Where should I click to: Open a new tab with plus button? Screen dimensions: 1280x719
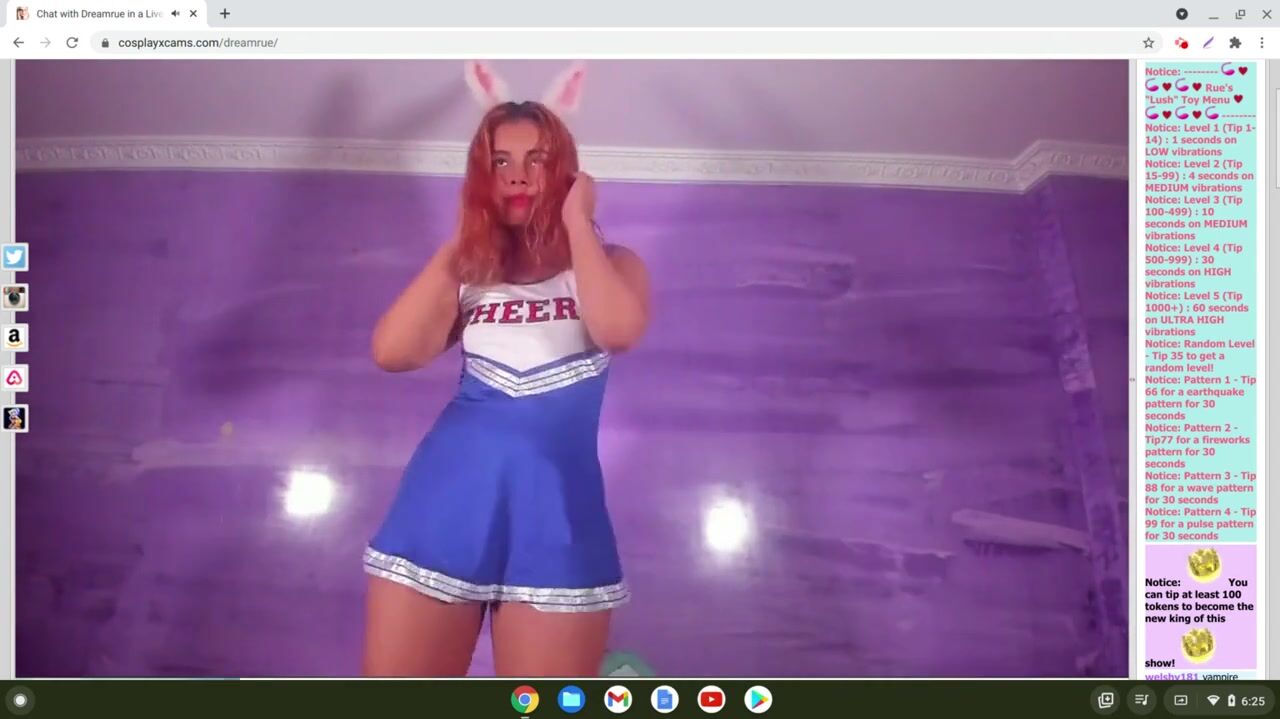point(225,14)
